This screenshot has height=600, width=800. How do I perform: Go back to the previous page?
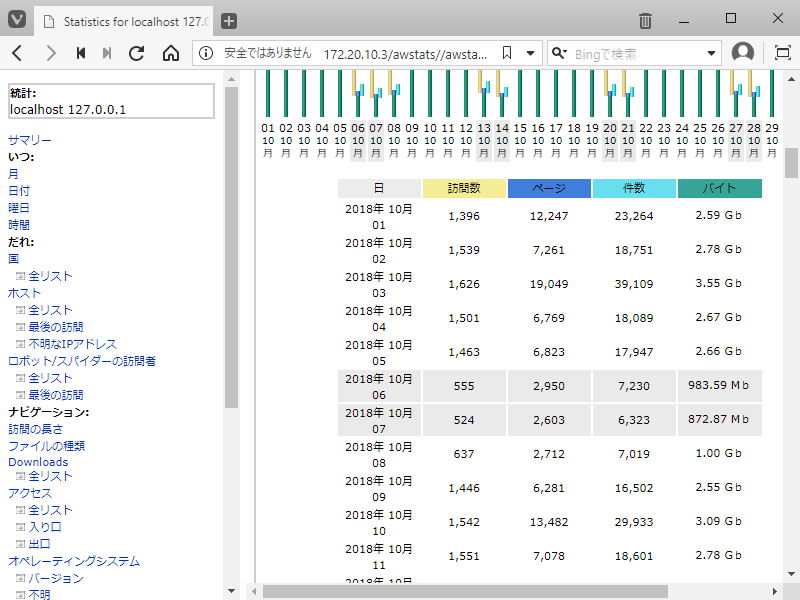(18, 53)
